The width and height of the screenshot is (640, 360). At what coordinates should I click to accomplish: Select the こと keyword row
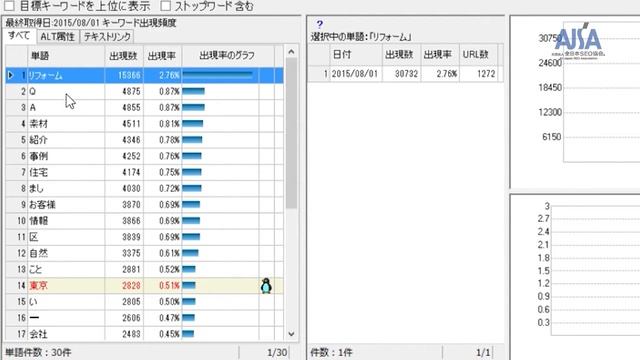point(144,269)
